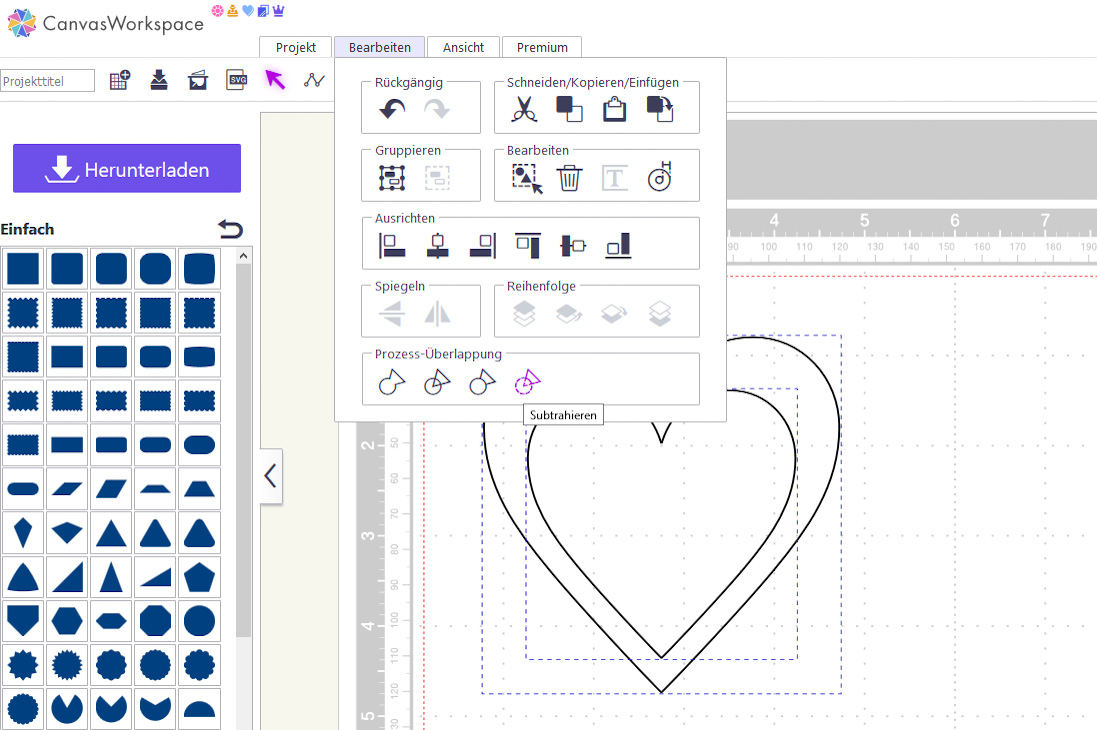
Task: Activate the purple selection arrow tool
Action: point(275,80)
